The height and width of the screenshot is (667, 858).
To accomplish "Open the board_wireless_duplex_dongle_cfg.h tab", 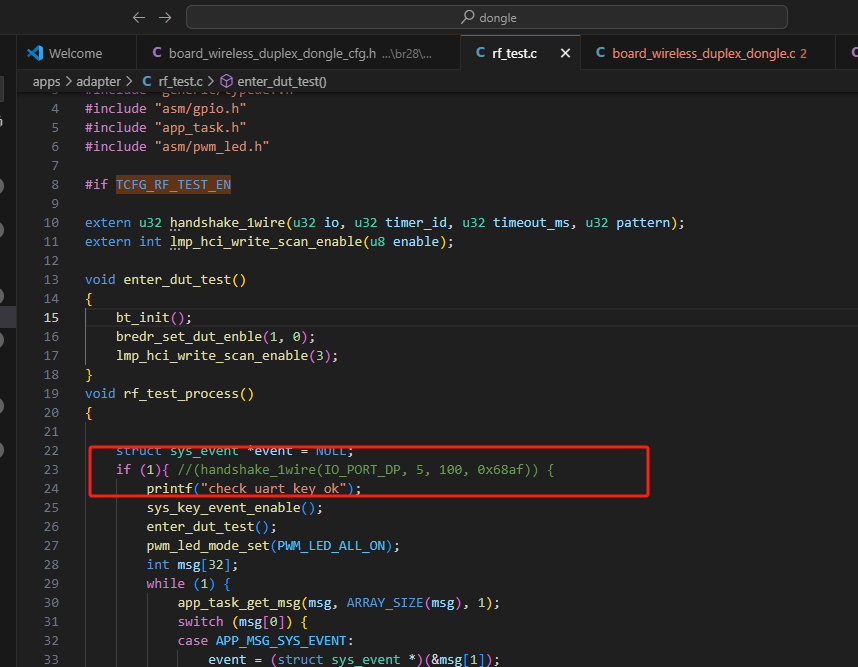I will pyautogui.click(x=298, y=53).
